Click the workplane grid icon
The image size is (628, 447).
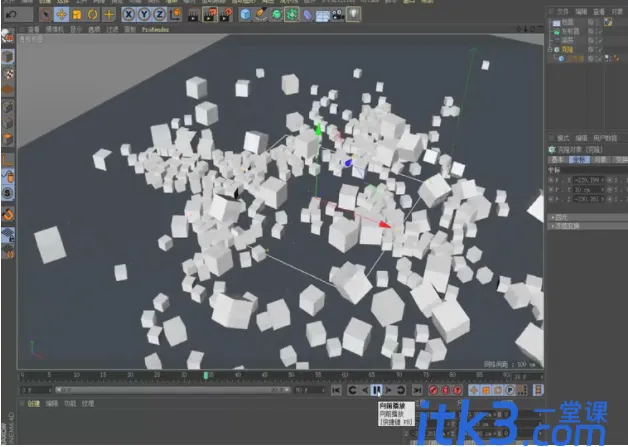click(x=8, y=235)
